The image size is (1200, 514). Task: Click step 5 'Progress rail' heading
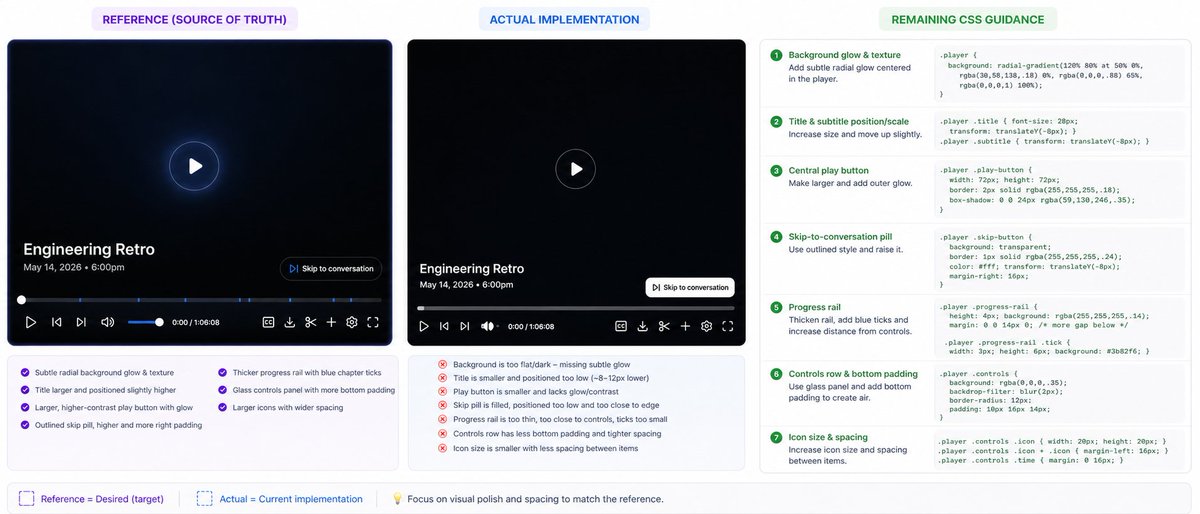(x=814, y=307)
